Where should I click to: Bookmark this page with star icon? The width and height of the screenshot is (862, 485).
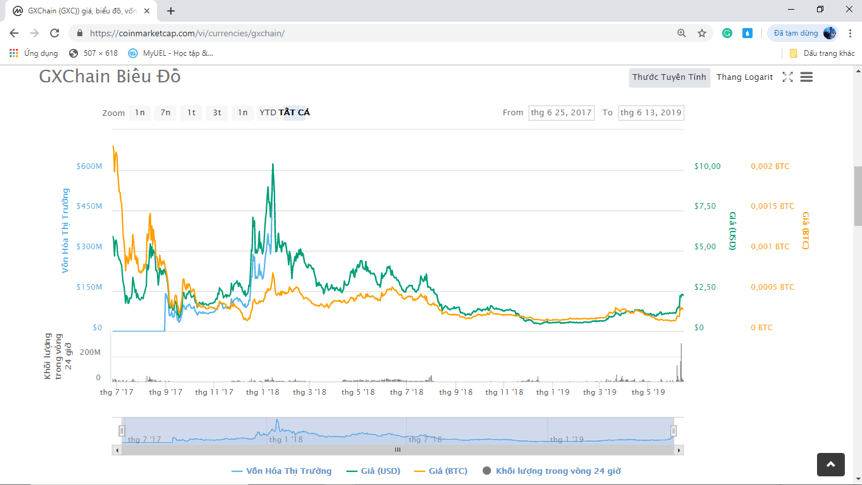coord(702,33)
